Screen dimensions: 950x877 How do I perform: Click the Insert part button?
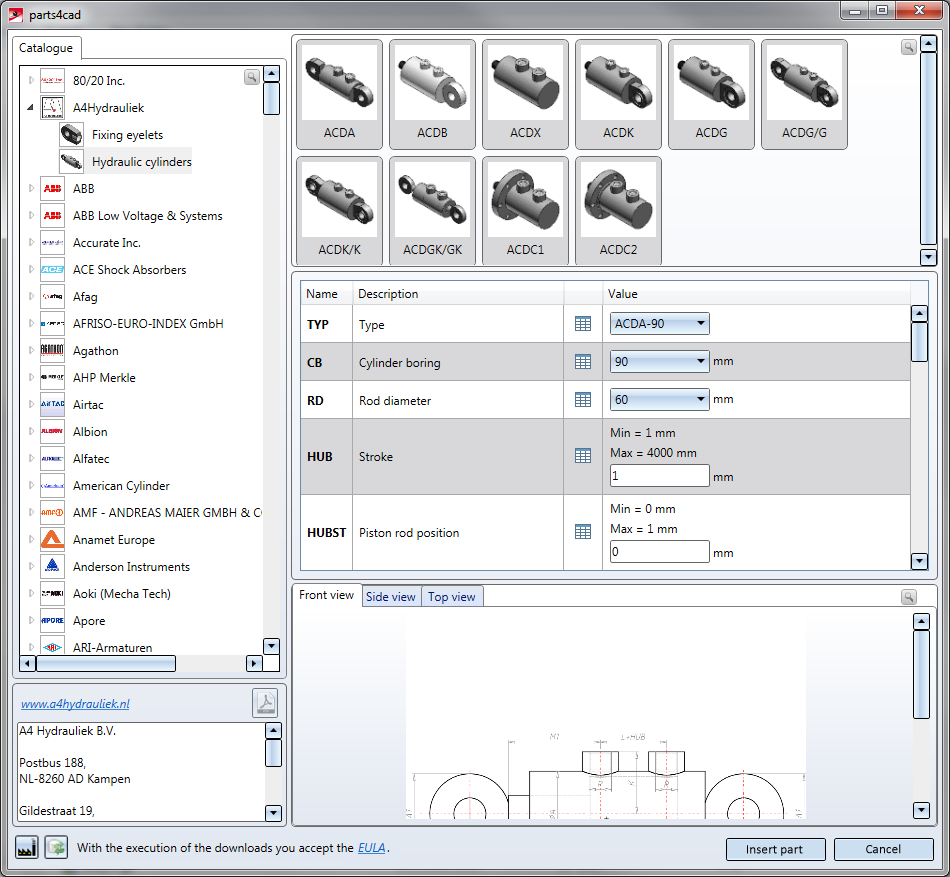coord(775,849)
